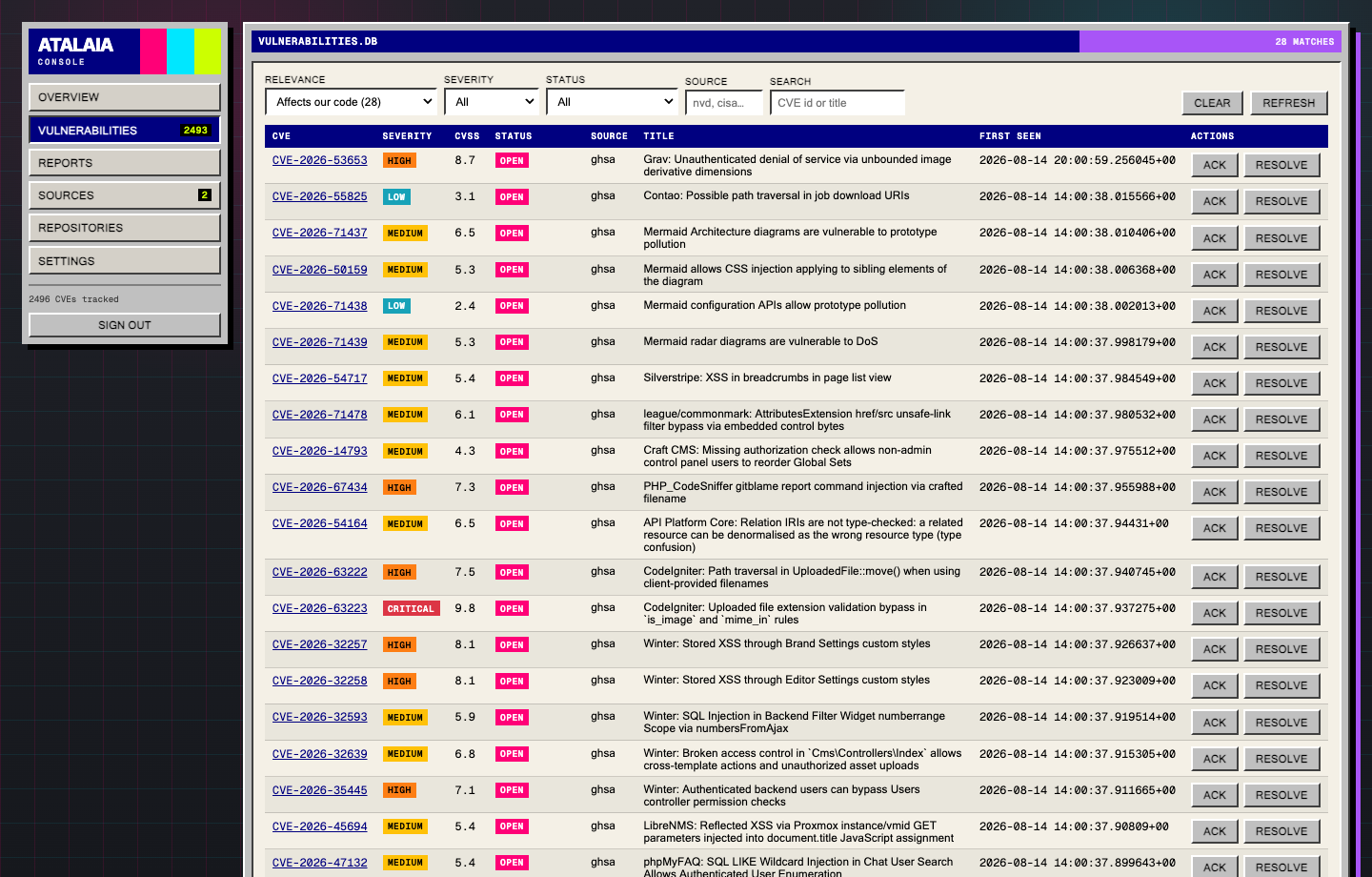Follow the CVE-2026-54164 link
Viewport: 1372px width, 877px height.
pyautogui.click(x=319, y=523)
